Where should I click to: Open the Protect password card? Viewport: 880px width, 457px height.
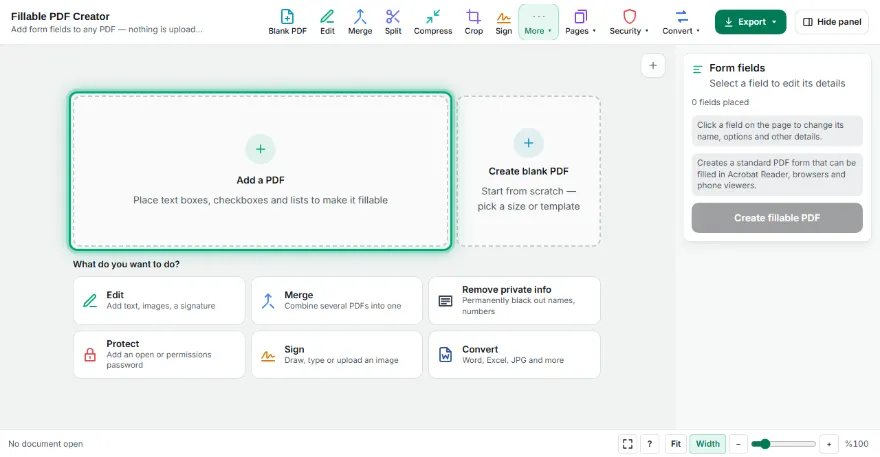click(159, 354)
